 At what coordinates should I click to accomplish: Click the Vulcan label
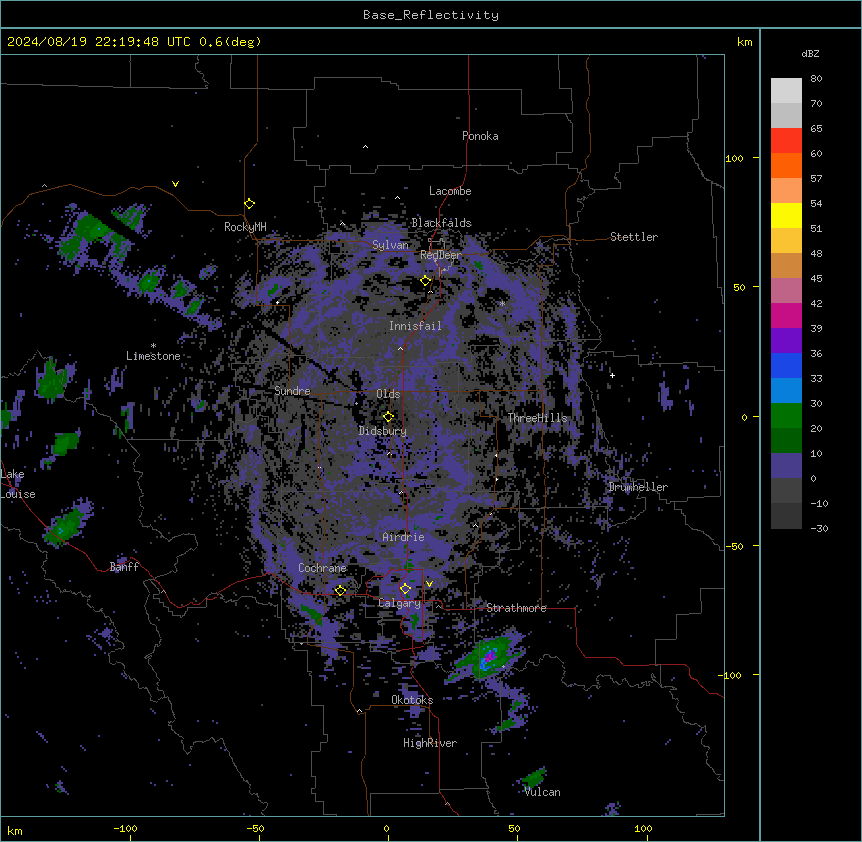[x=543, y=792]
